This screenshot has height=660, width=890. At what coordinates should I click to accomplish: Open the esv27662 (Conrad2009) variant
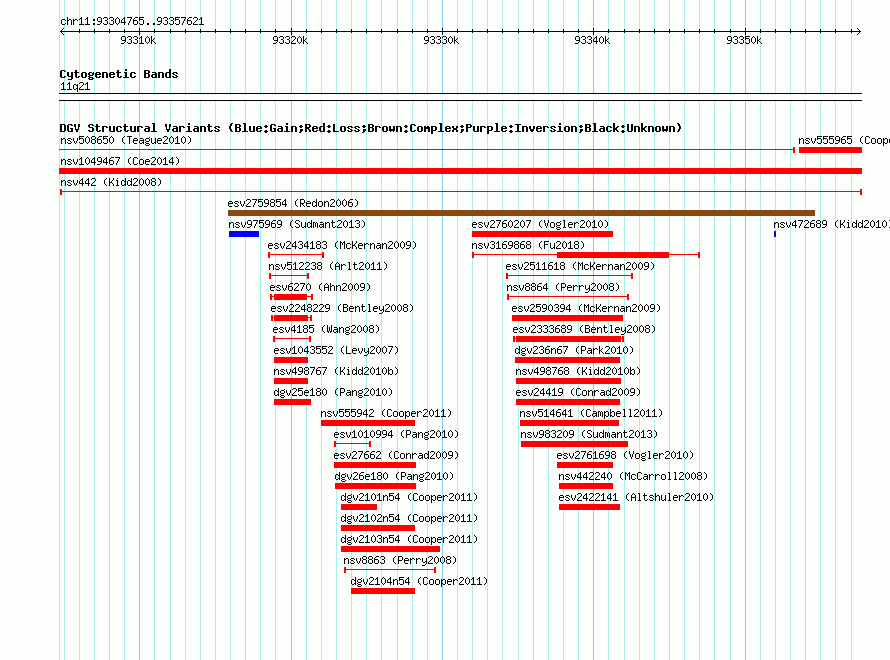[396, 455]
